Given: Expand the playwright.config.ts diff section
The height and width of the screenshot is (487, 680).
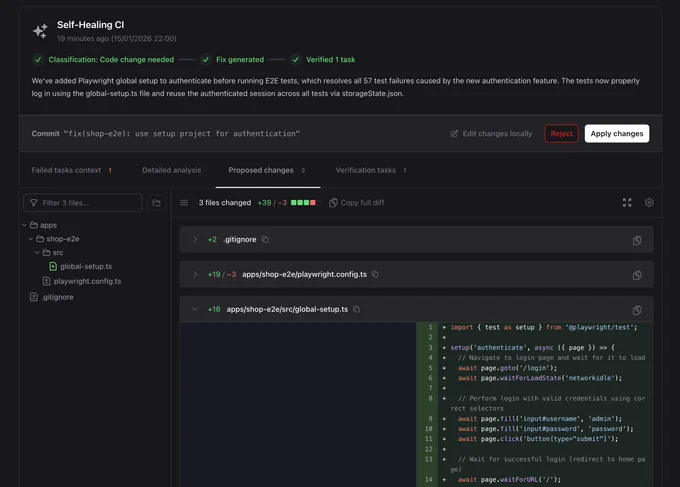Looking at the screenshot, I should (x=195, y=275).
